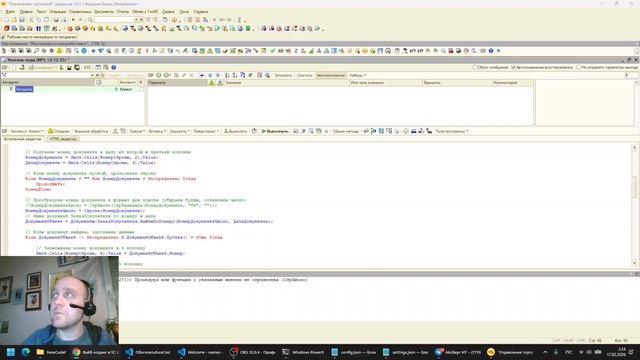Open the search field dropdown arrow in the main toolbar

coord(136,20)
